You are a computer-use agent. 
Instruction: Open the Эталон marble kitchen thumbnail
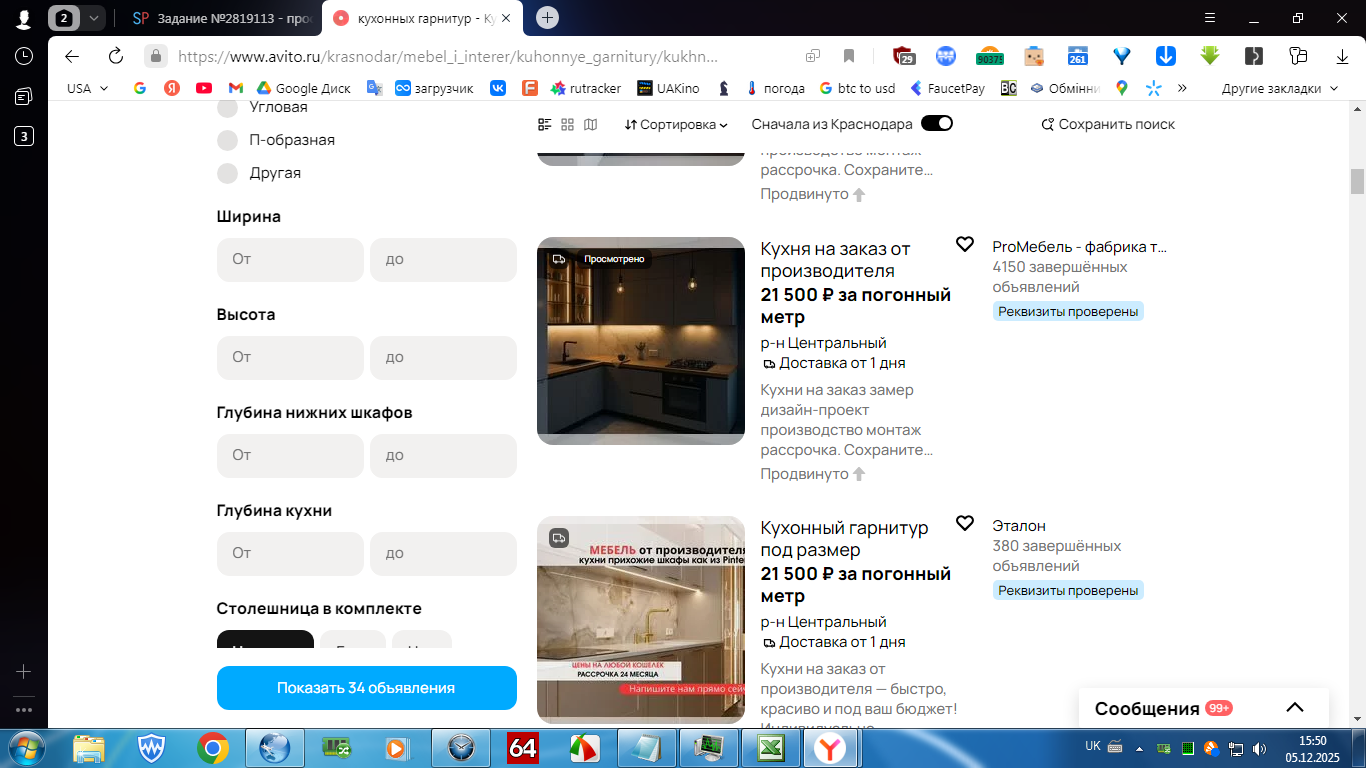click(x=641, y=620)
